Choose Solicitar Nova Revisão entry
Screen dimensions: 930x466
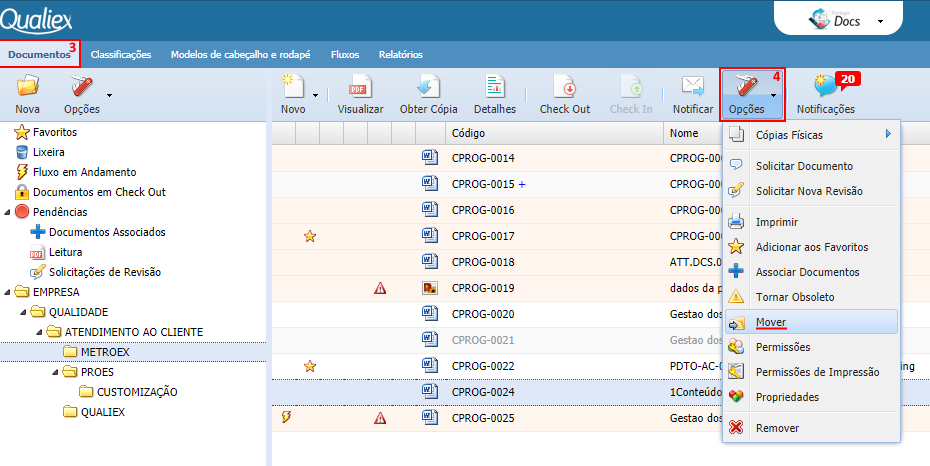coord(811,191)
